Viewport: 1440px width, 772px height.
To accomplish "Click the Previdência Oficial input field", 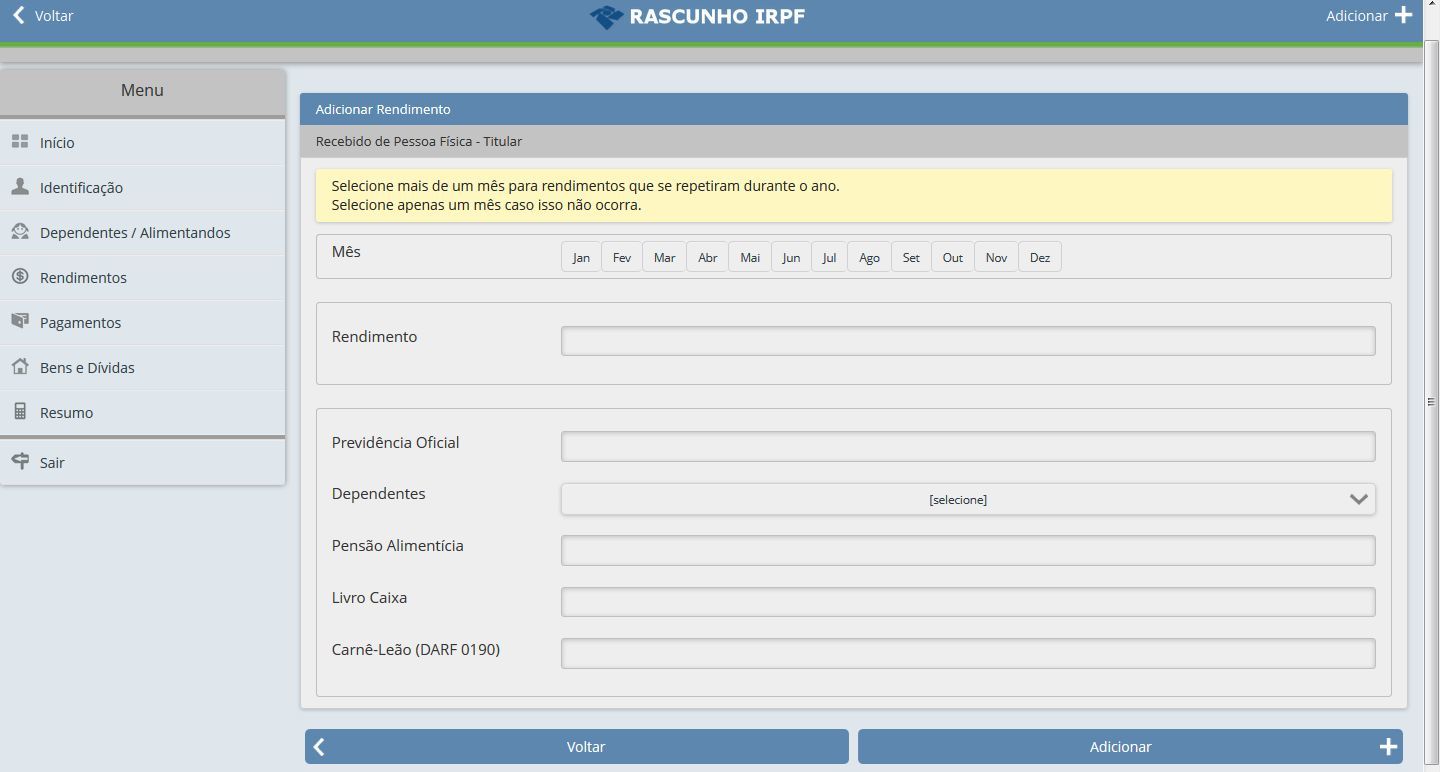I will (x=968, y=446).
